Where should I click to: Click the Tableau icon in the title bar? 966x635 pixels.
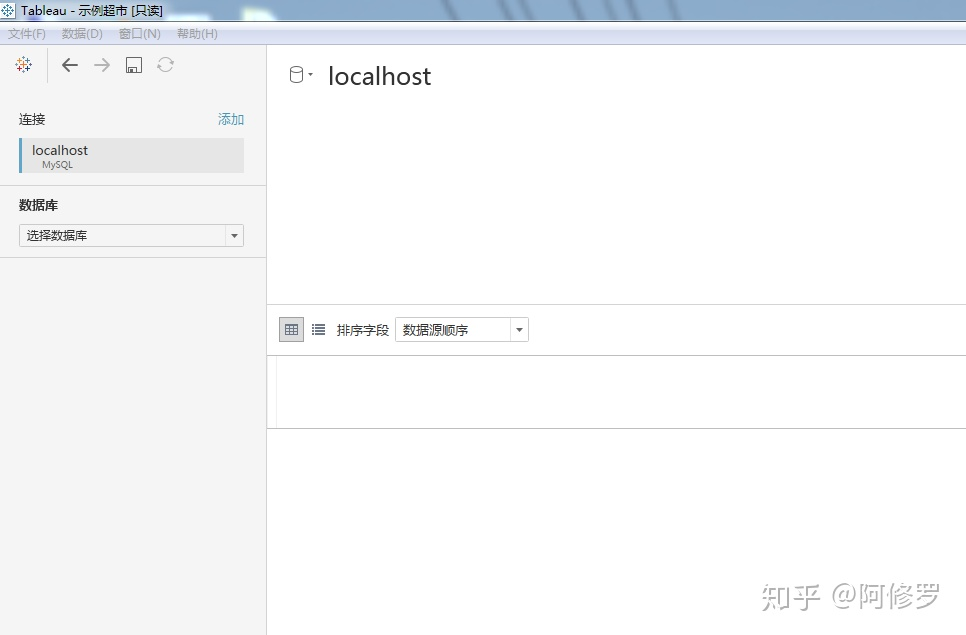pos(8,9)
